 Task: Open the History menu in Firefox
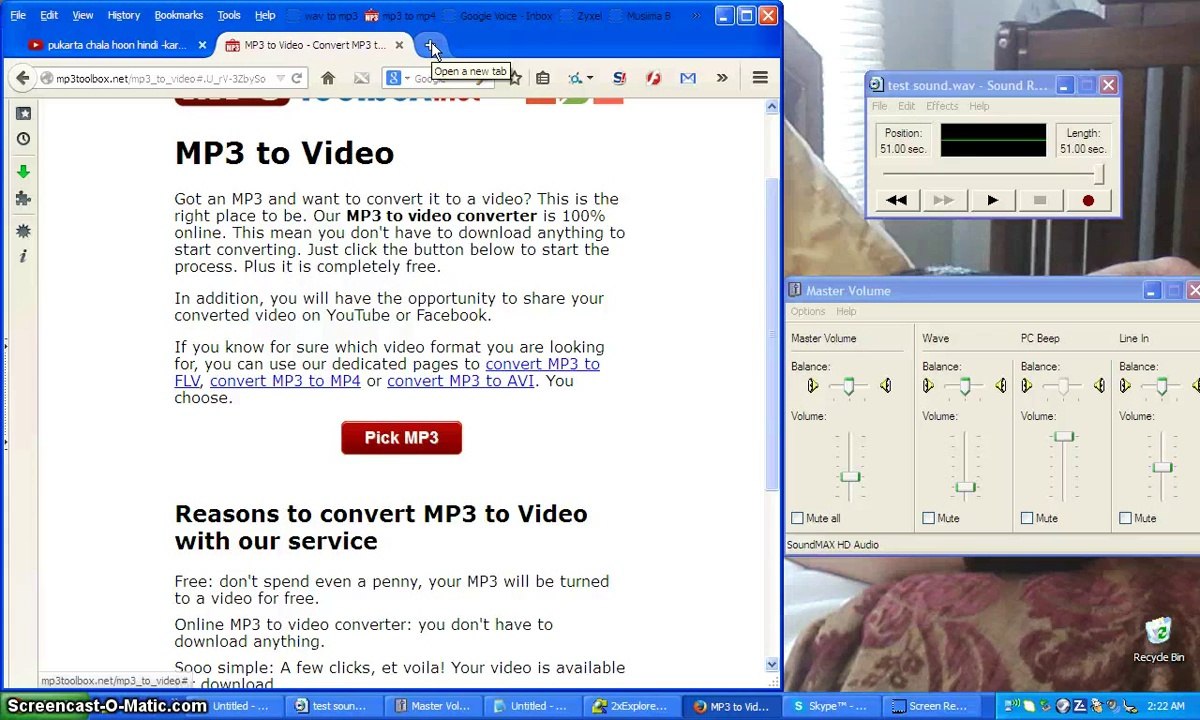(x=124, y=15)
